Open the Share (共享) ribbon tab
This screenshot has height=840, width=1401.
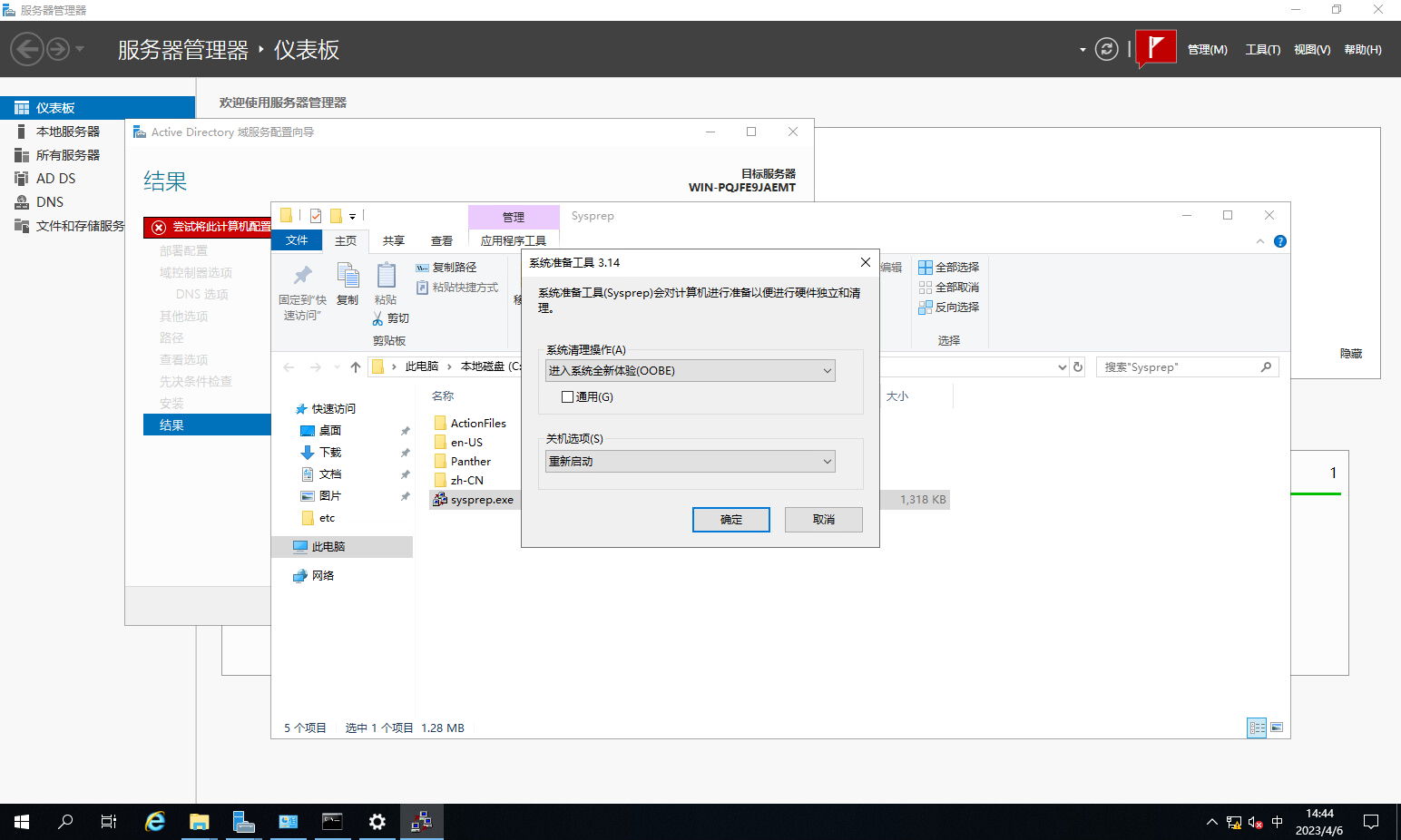[x=393, y=241]
